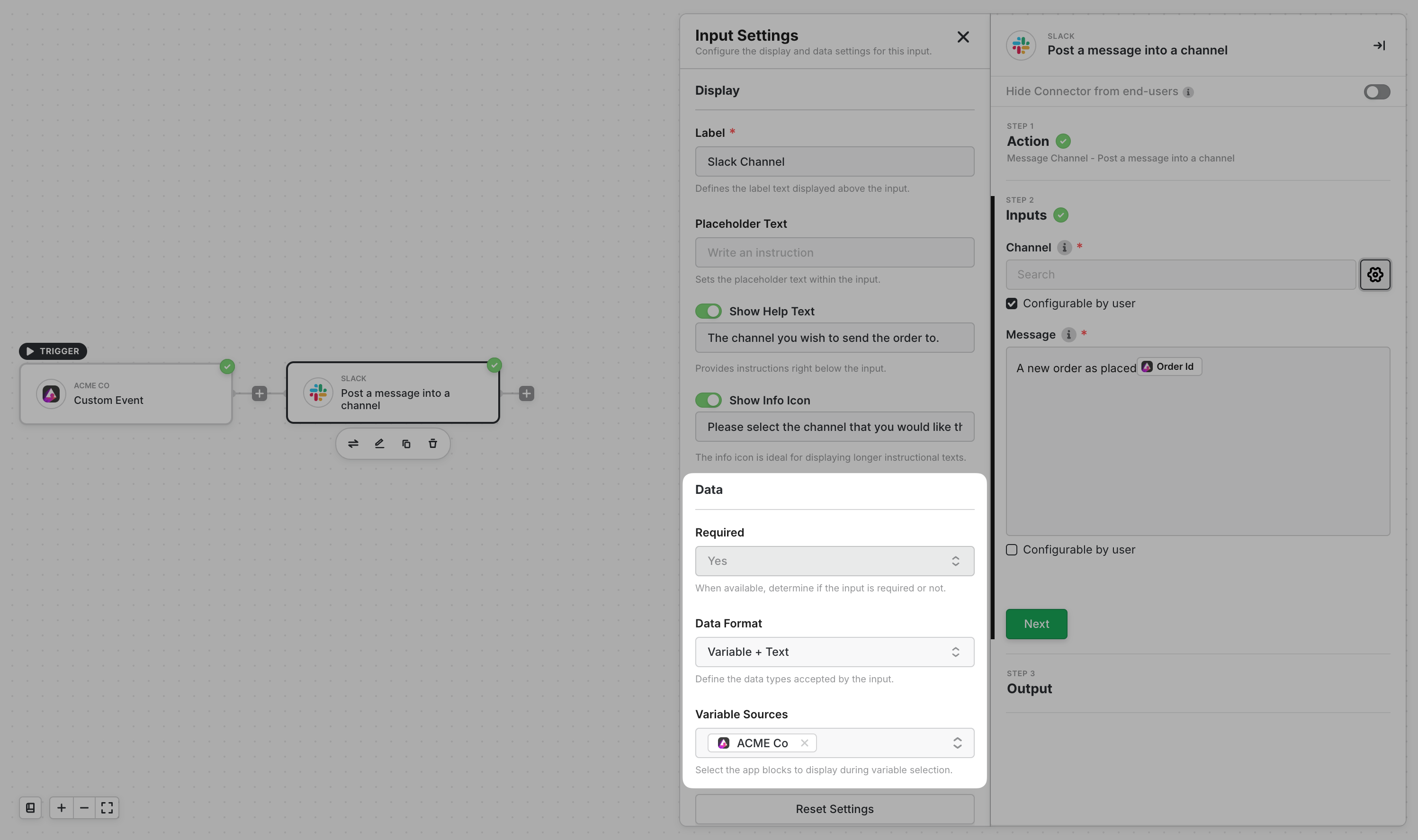Expand the Variable Sources selector
The height and width of the screenshot is (840, 1418).
(x=957, y=743)
